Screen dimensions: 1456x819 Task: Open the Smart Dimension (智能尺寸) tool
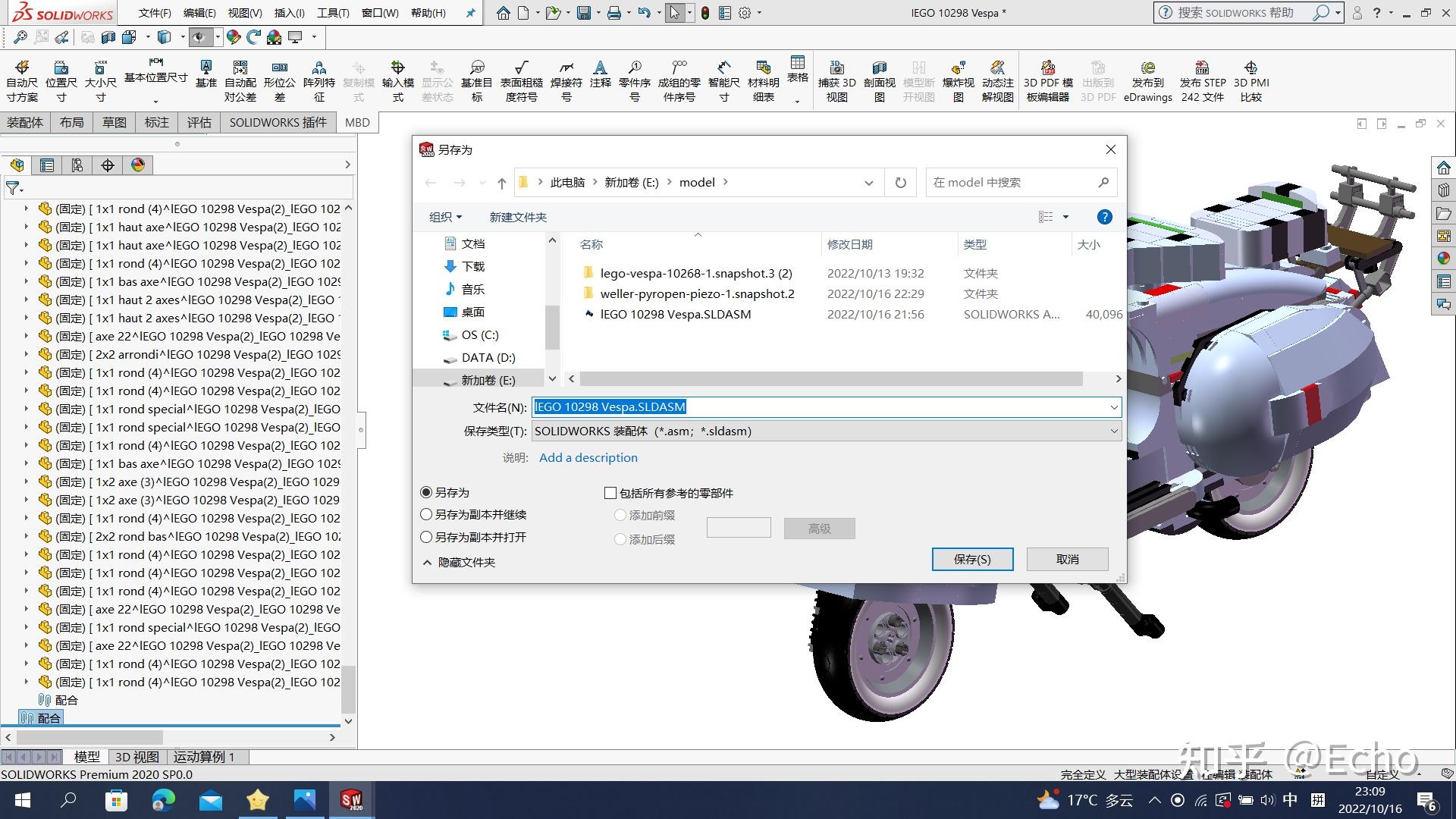tap(724, 81)
